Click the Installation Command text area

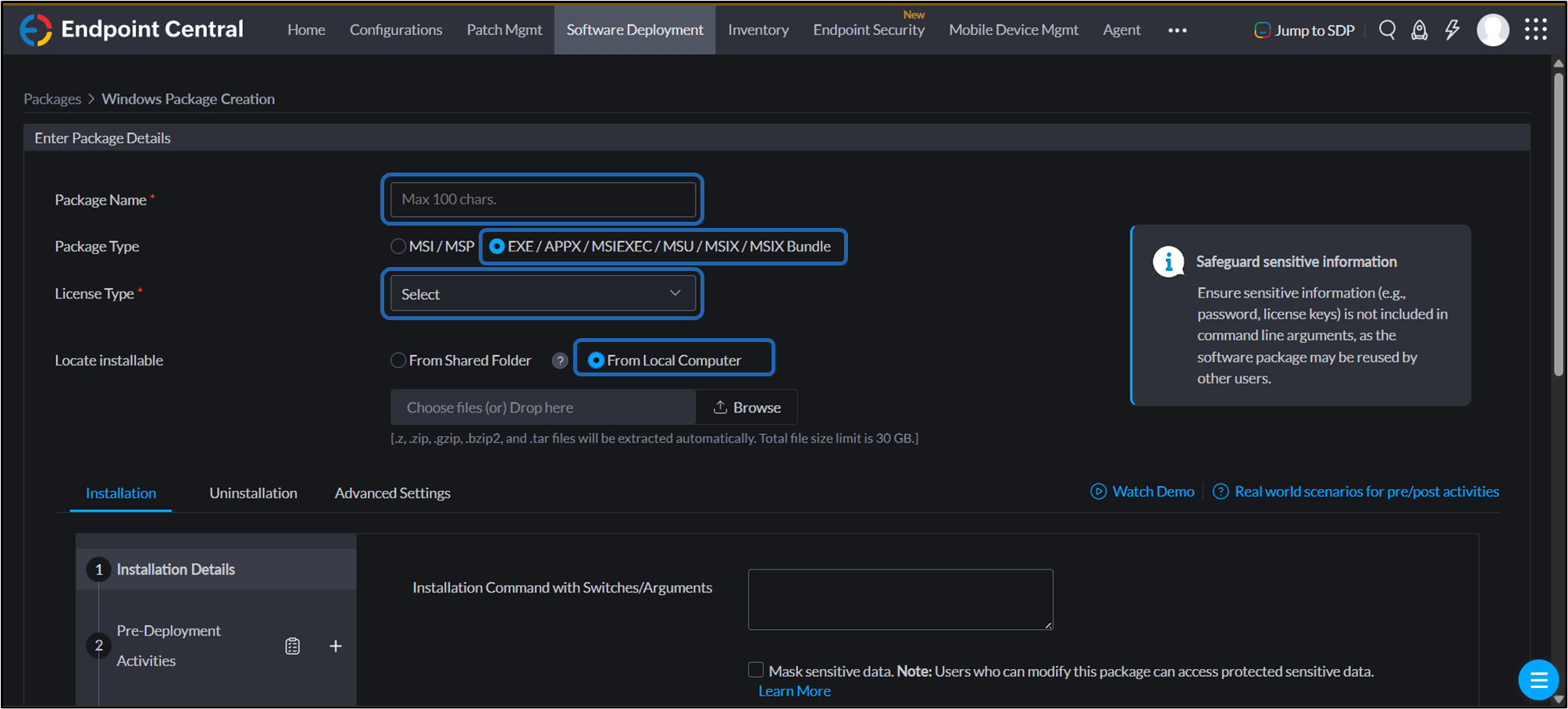(x=900, y=600)
